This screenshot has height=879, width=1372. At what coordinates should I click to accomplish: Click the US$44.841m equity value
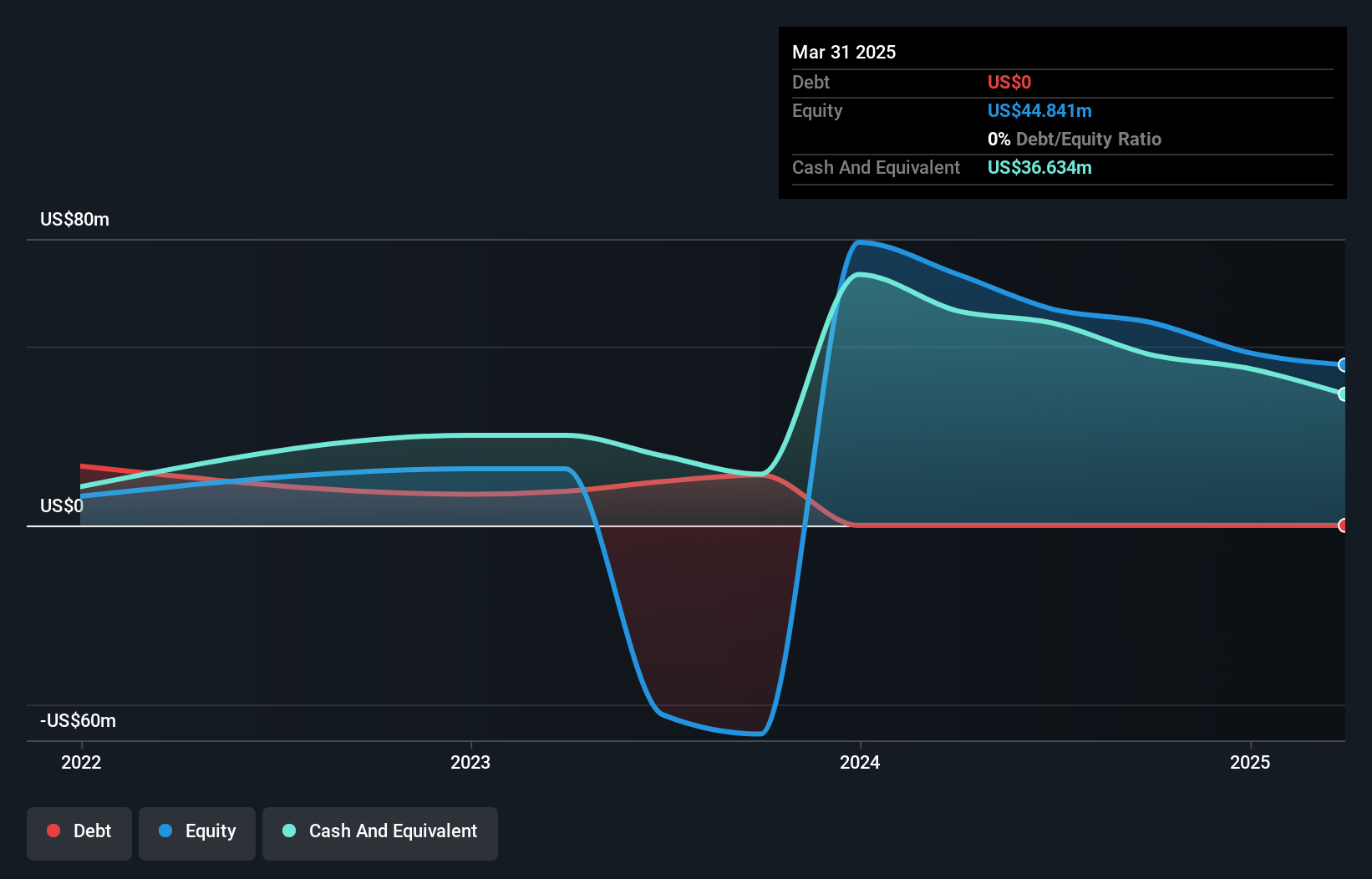point(1039,110)
